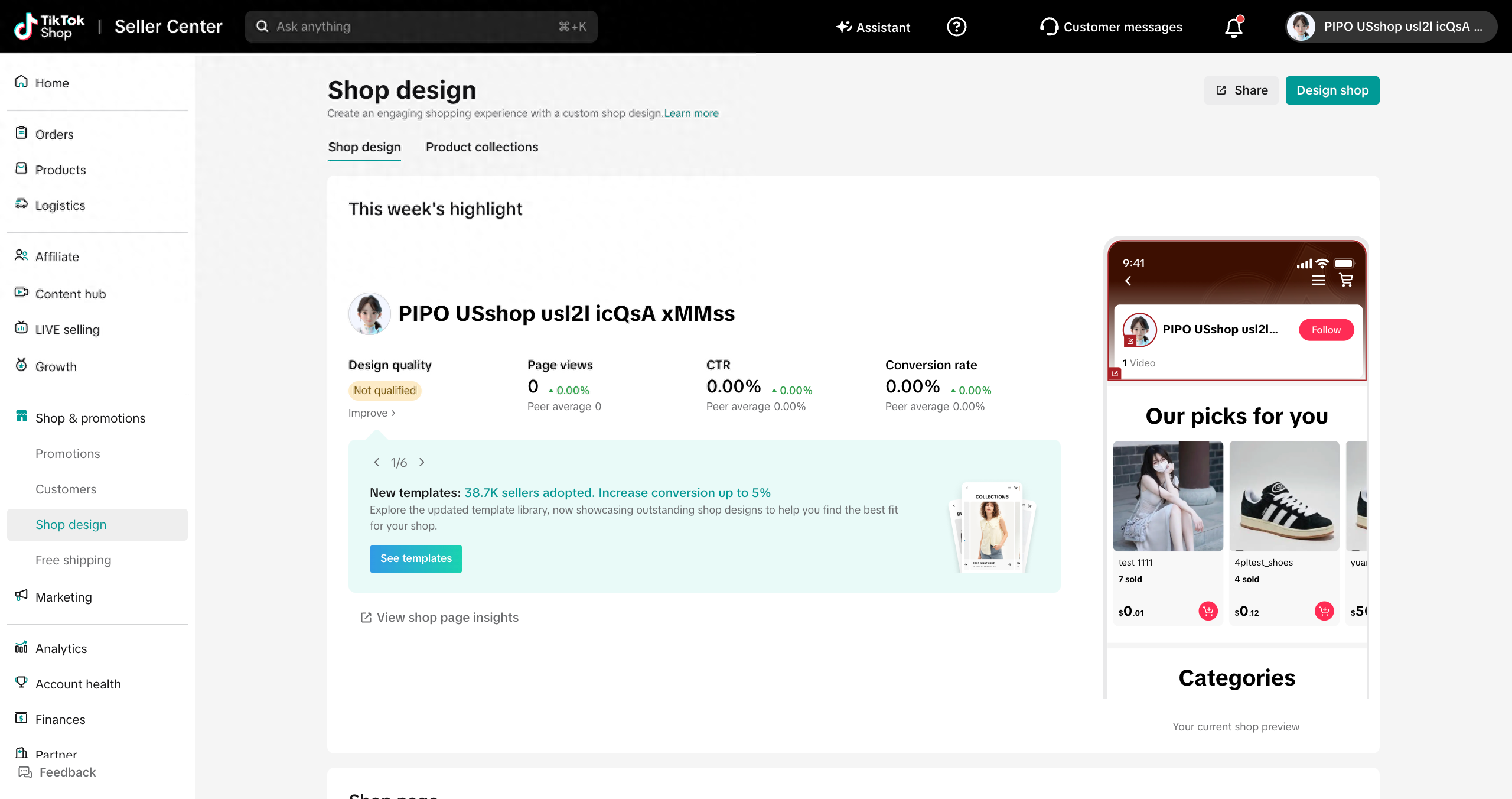This screenshot has height=799, width=1512.
Task: Click the Affiliate people icon
Action: pos(21,255)
